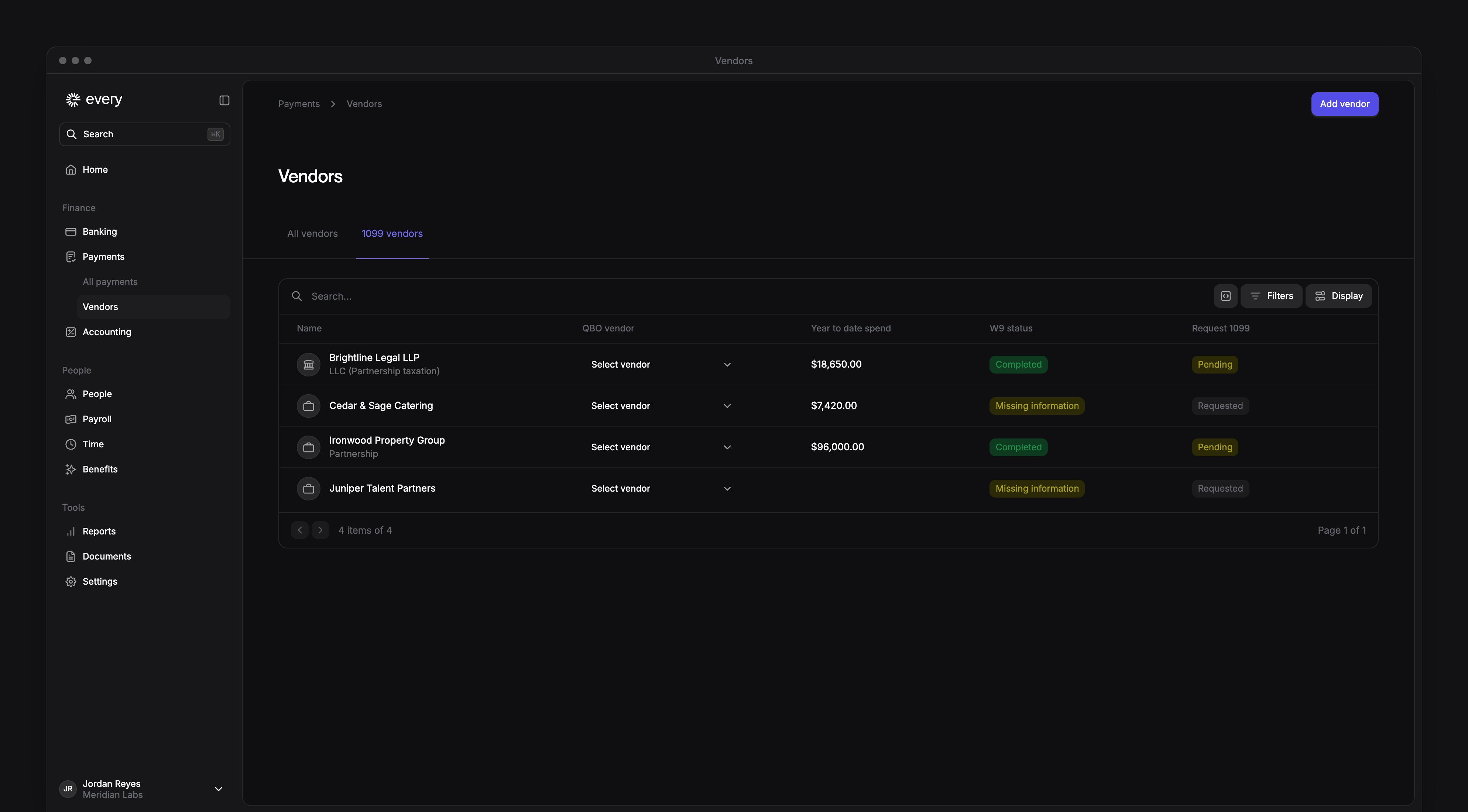Switch to the All vendors tab
The width and height of the screenshot is (1468, 812).
point(312,234)
